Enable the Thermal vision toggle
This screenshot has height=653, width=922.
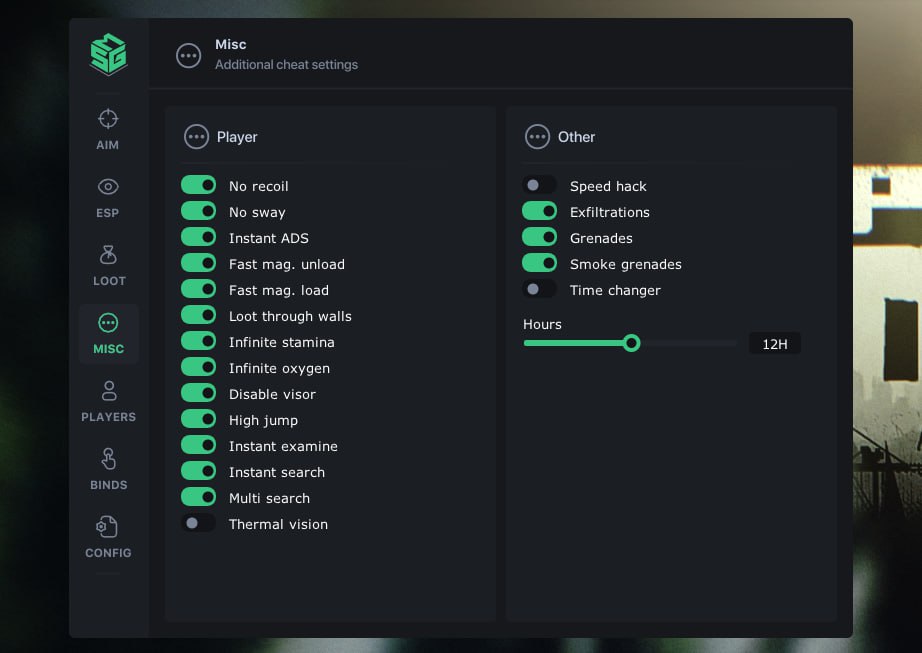198,524
